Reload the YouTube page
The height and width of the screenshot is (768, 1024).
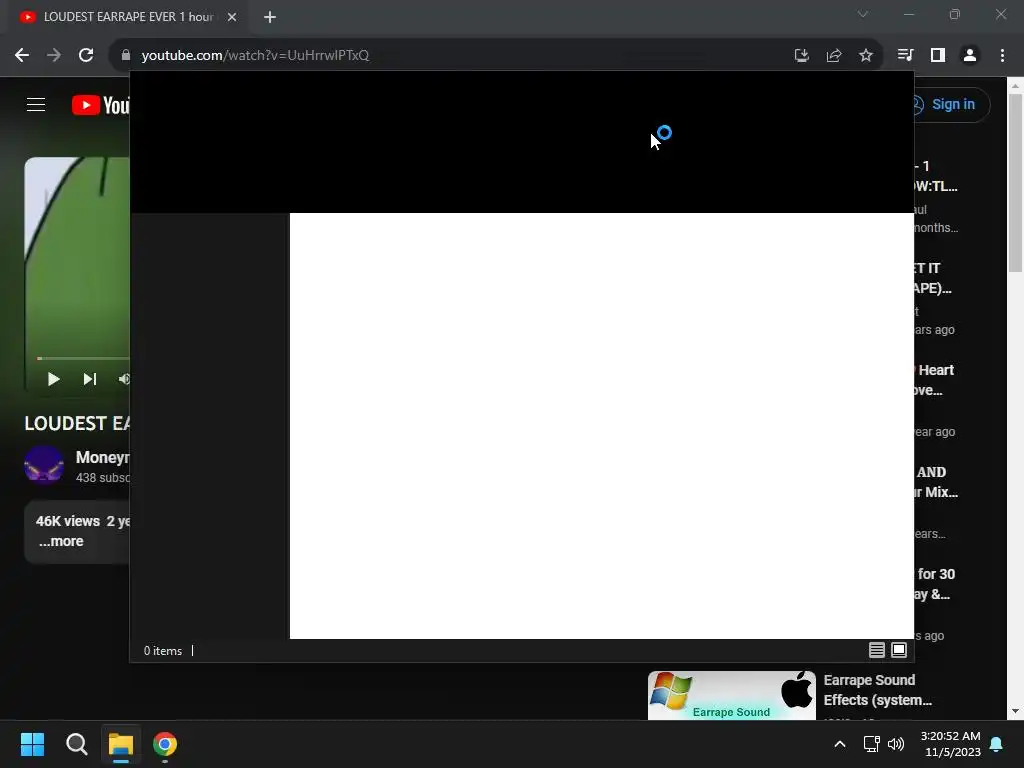86,56
